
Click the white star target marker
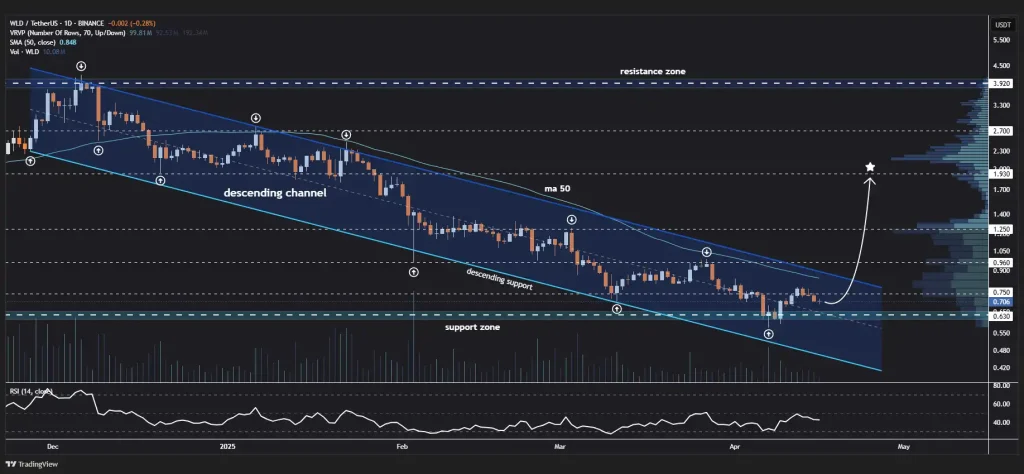coord(871,167)
